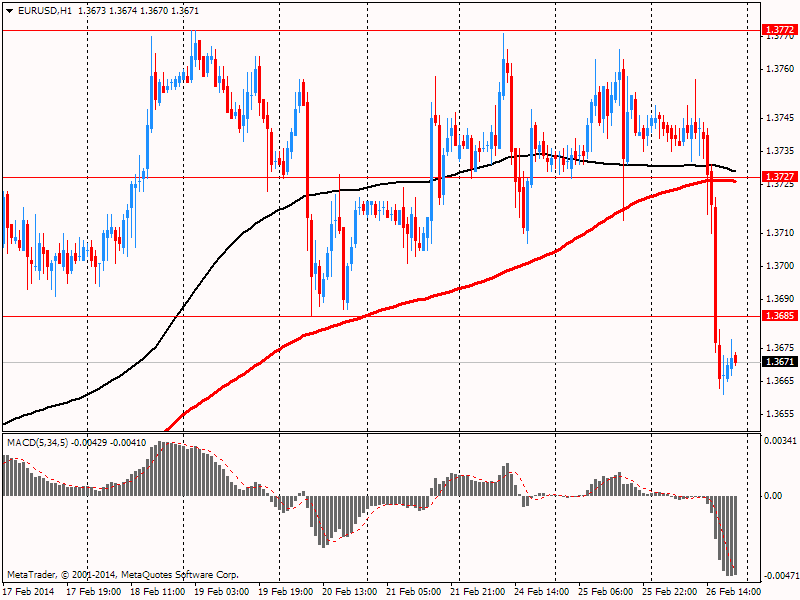Click the 25 Feb 22:00 time label

click(x=669, y=592)
